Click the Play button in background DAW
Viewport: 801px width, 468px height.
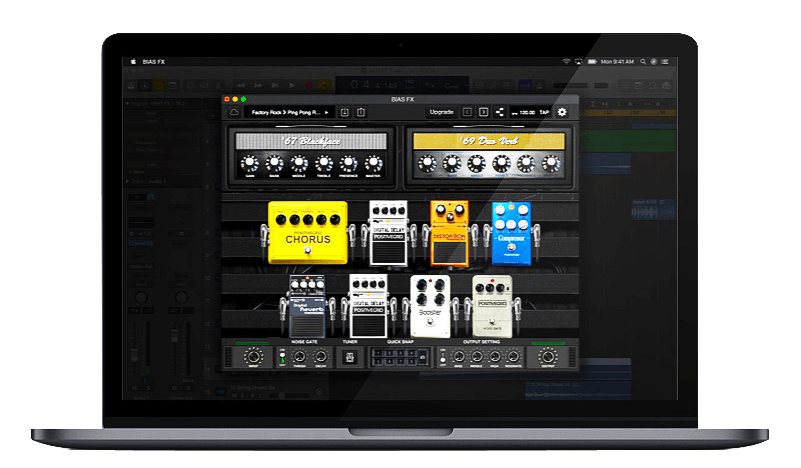(292, 85)
